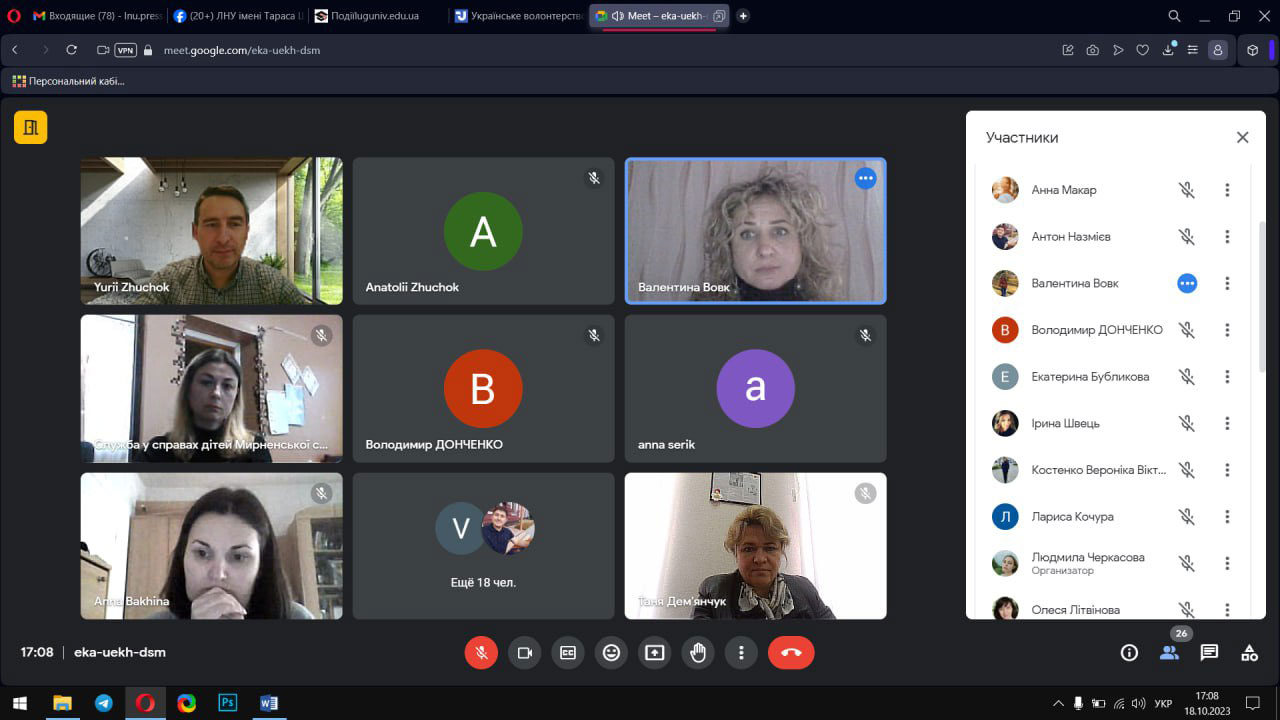Open a new browser tab
This screenshot has height=720, width=1280.
pyautogui.click(x=743, y=16)
